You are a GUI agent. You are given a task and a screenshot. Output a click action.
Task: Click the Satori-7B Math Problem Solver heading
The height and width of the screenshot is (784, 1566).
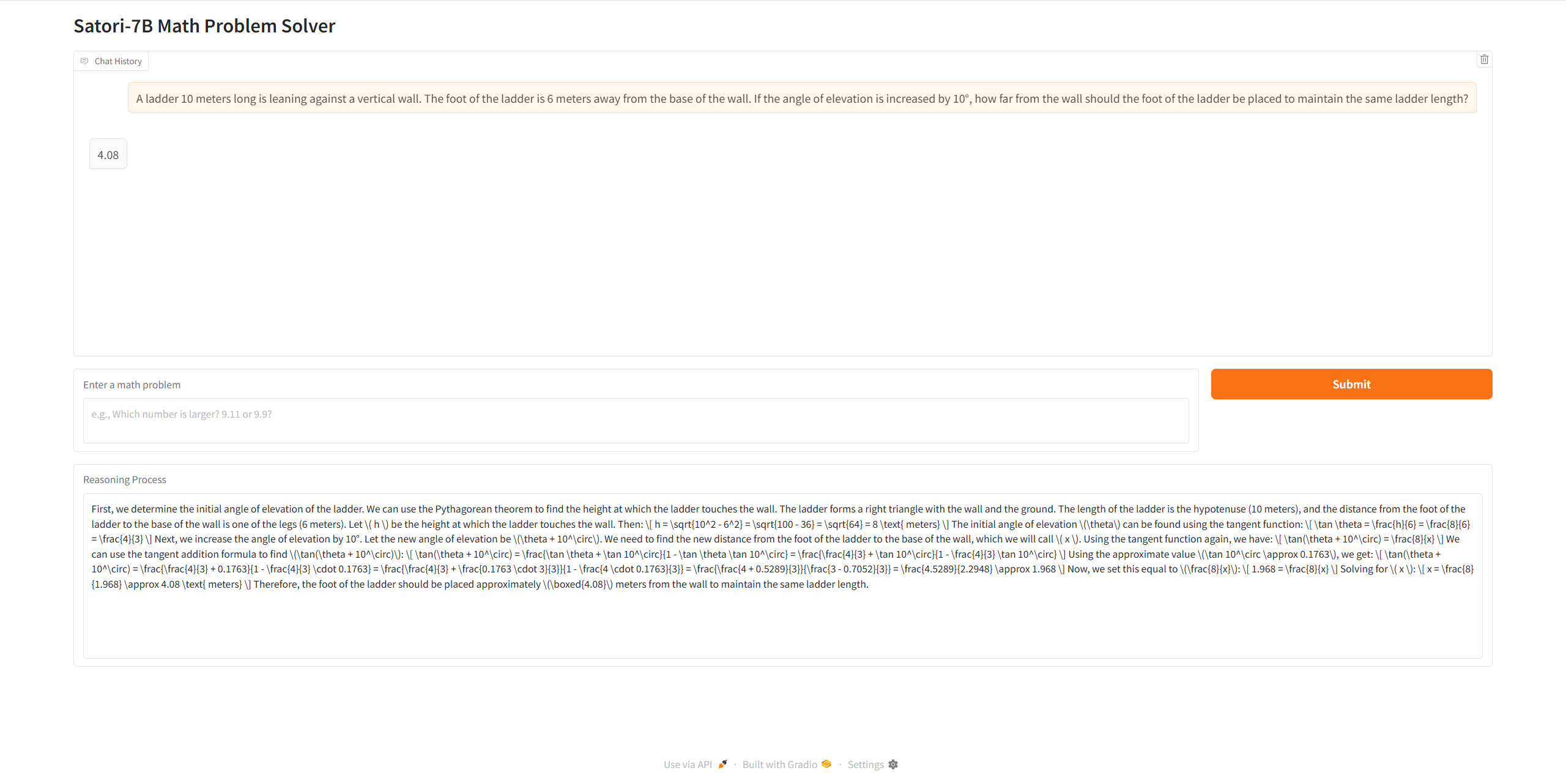204,26
